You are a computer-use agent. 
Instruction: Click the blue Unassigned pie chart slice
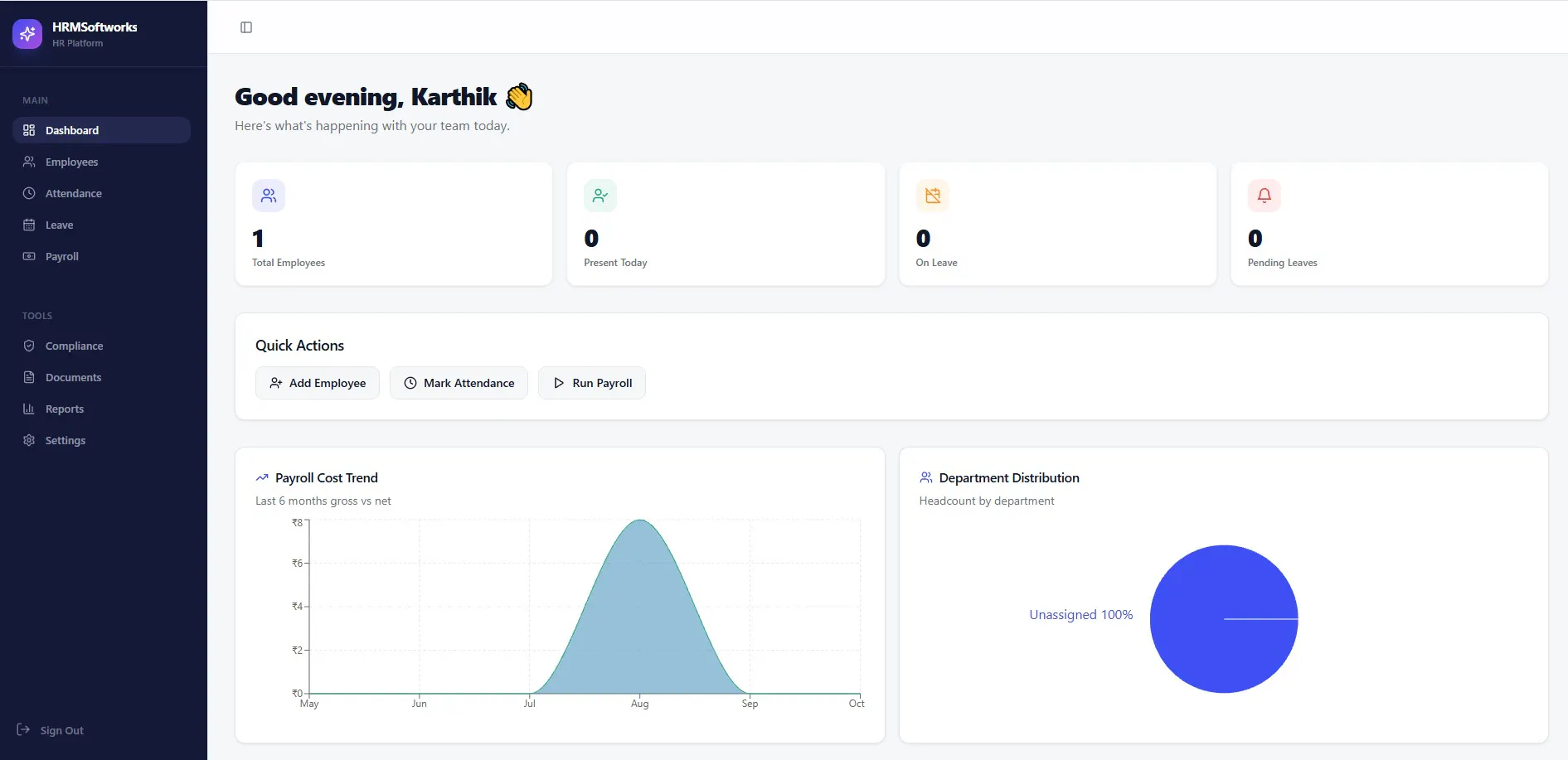pyautogui.click(x=1224, y=619)
